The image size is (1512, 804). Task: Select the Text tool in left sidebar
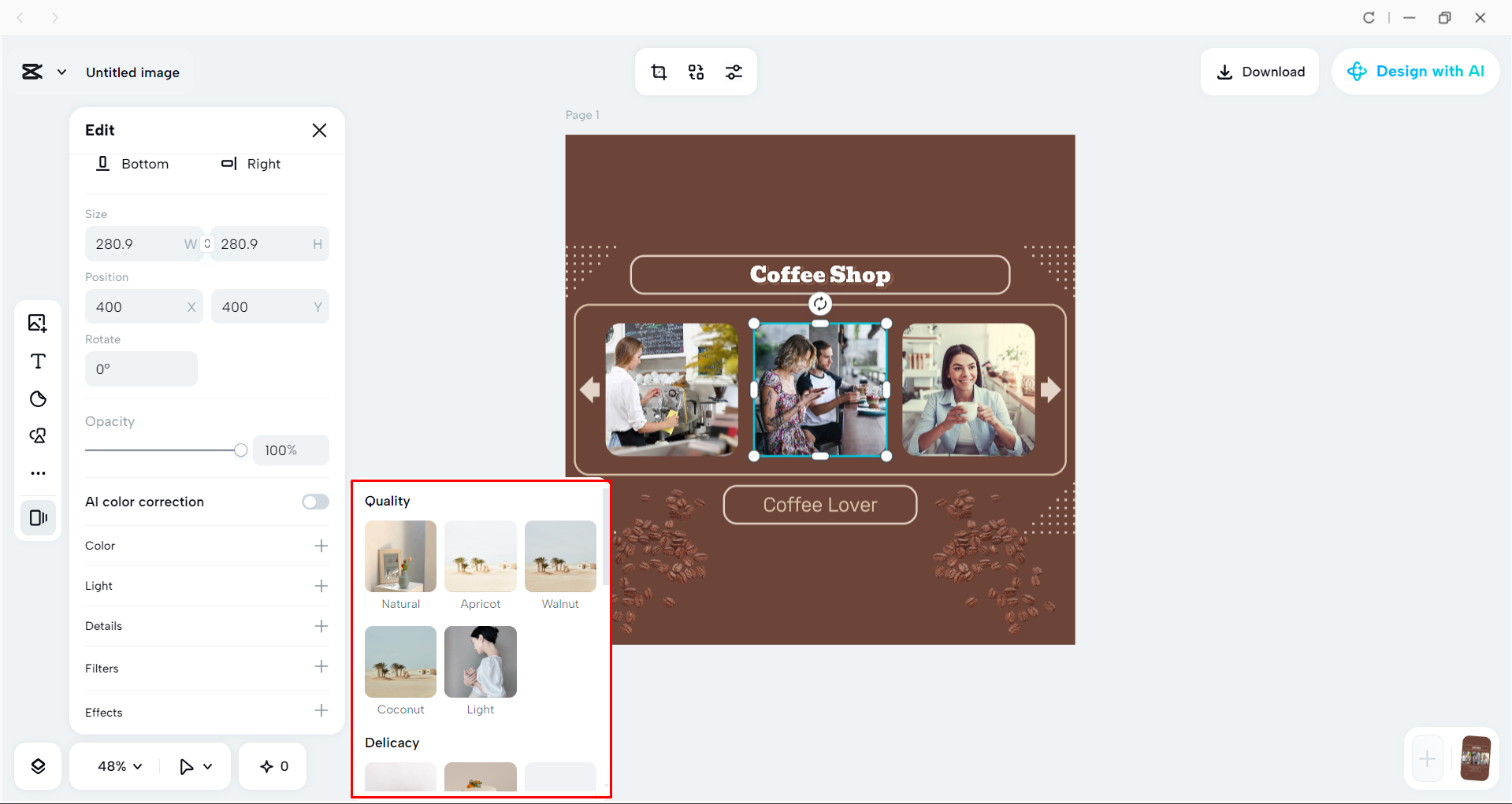[37, 361]
